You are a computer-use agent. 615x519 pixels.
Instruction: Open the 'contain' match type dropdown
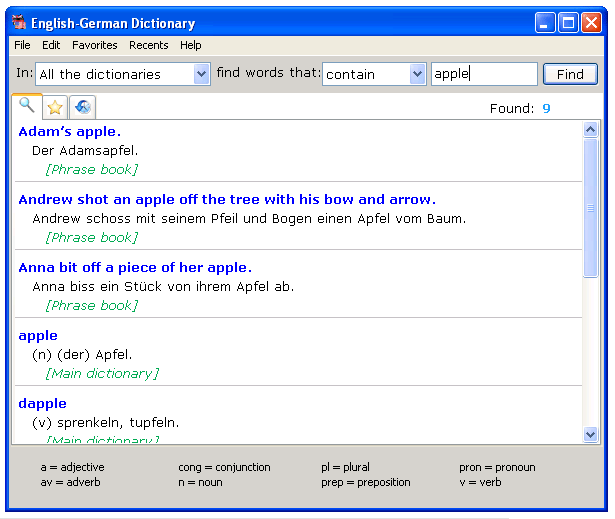417,74
